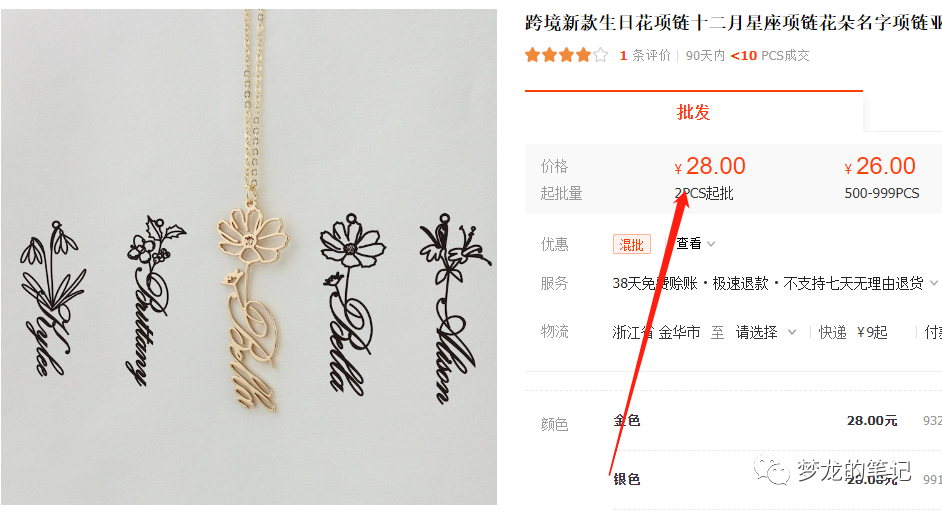This screenshot has width=942, height=512.
Task: Click the first orange rating star
Action: (532, 56)
